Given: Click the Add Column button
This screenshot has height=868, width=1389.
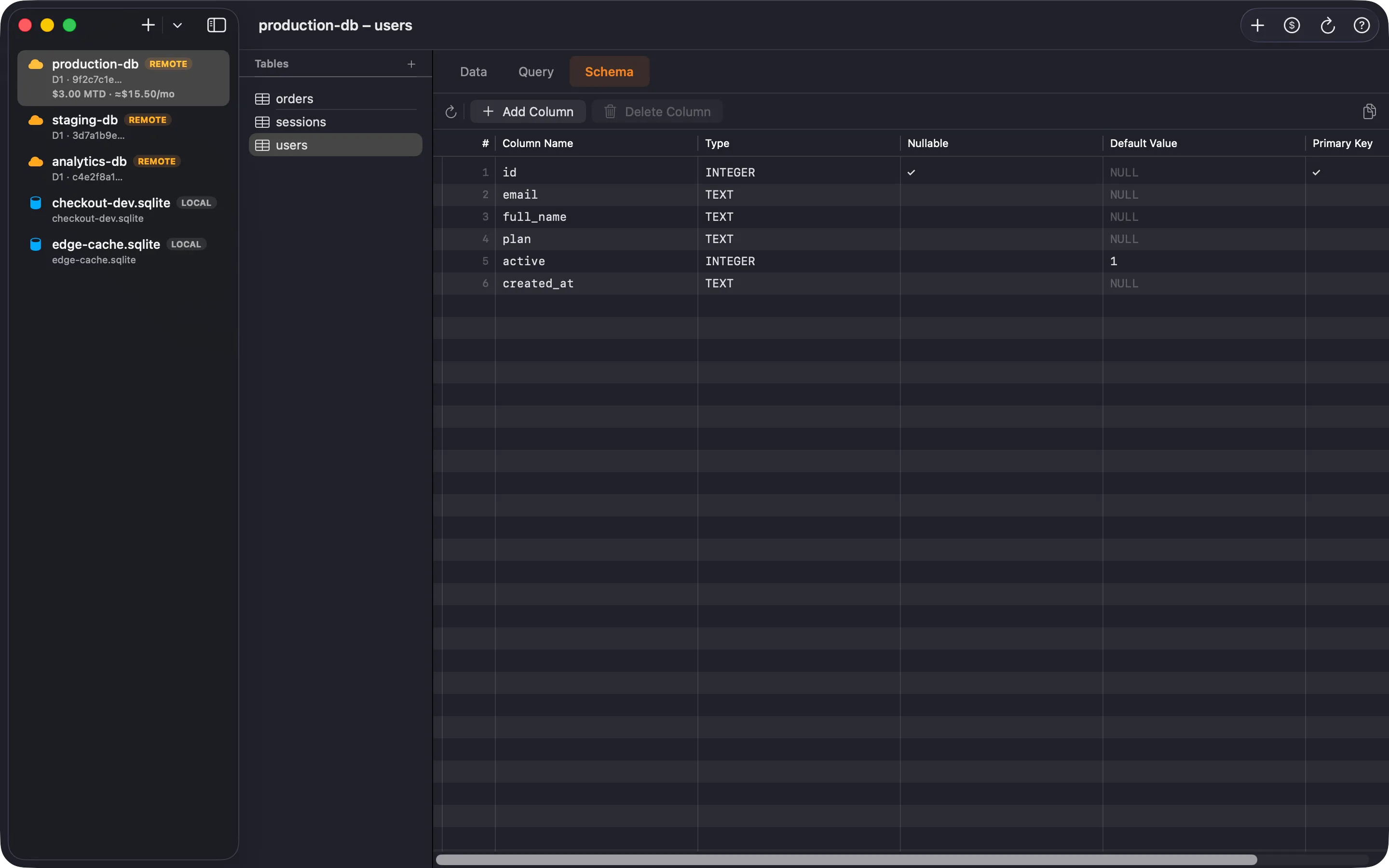Looking at the screenshot, I should tap(528, 111).
